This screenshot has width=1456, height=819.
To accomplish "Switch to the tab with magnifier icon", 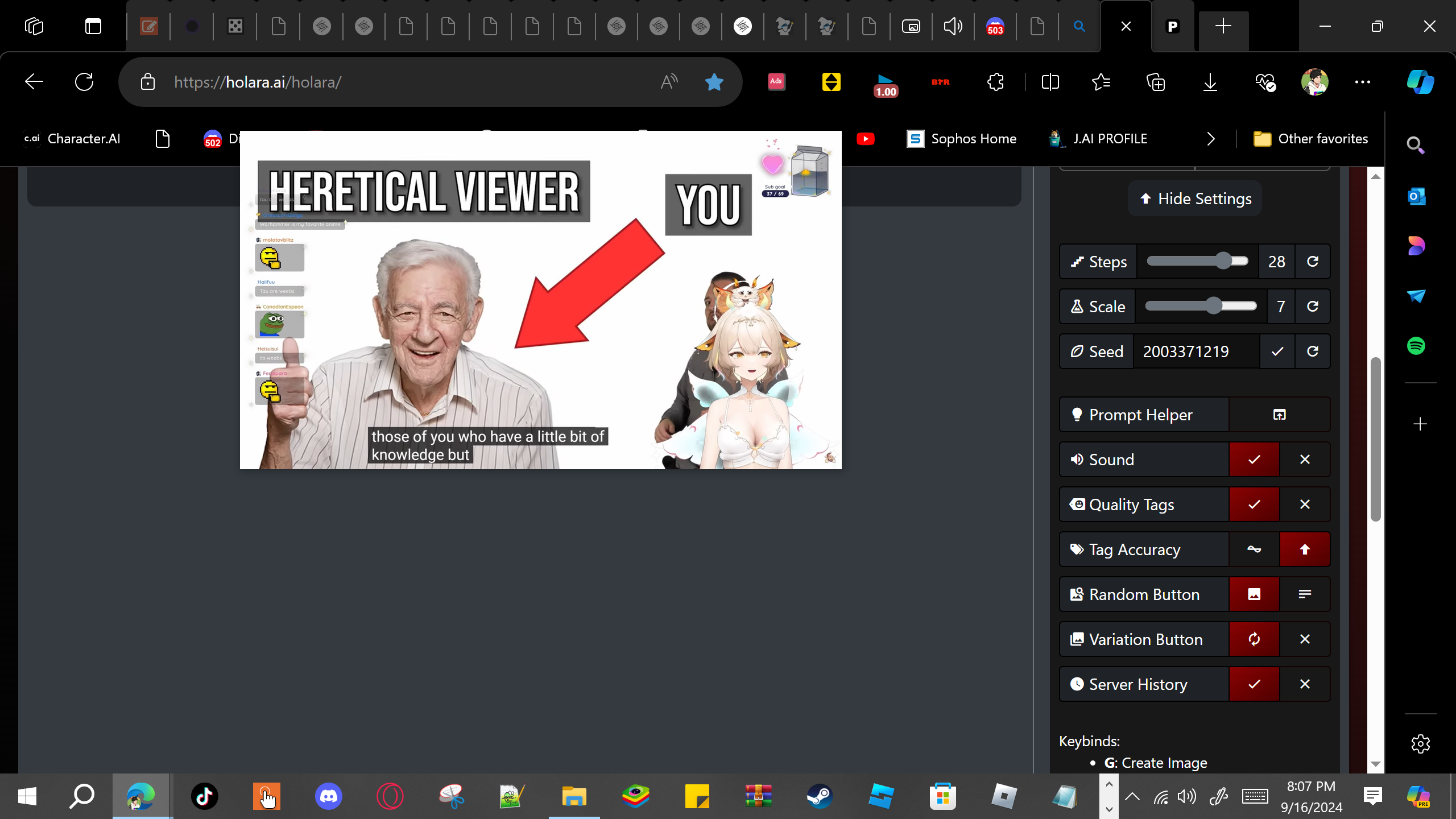I will [x=1079, y=26].
